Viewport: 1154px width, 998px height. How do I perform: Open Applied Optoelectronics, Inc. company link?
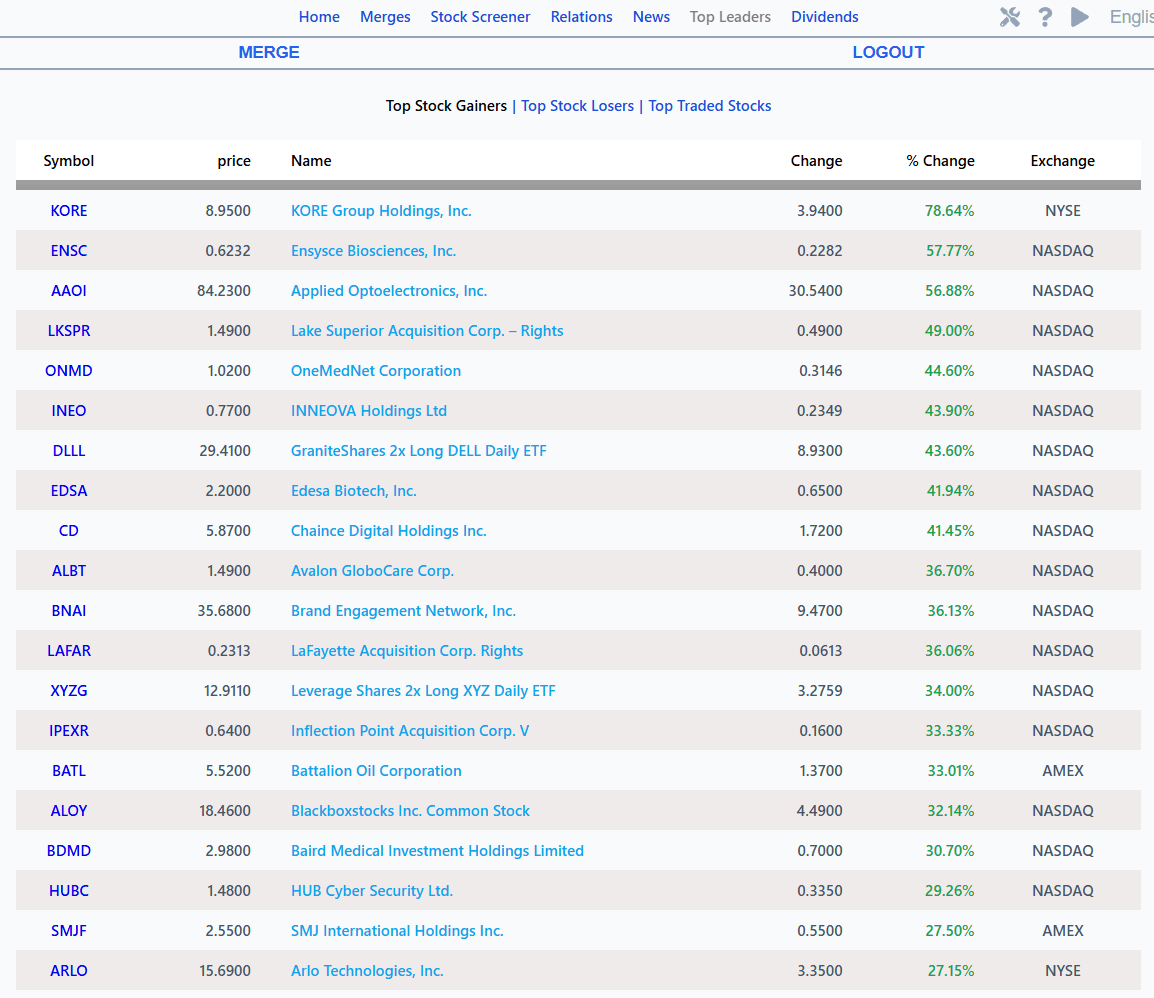tap(389, 291)
